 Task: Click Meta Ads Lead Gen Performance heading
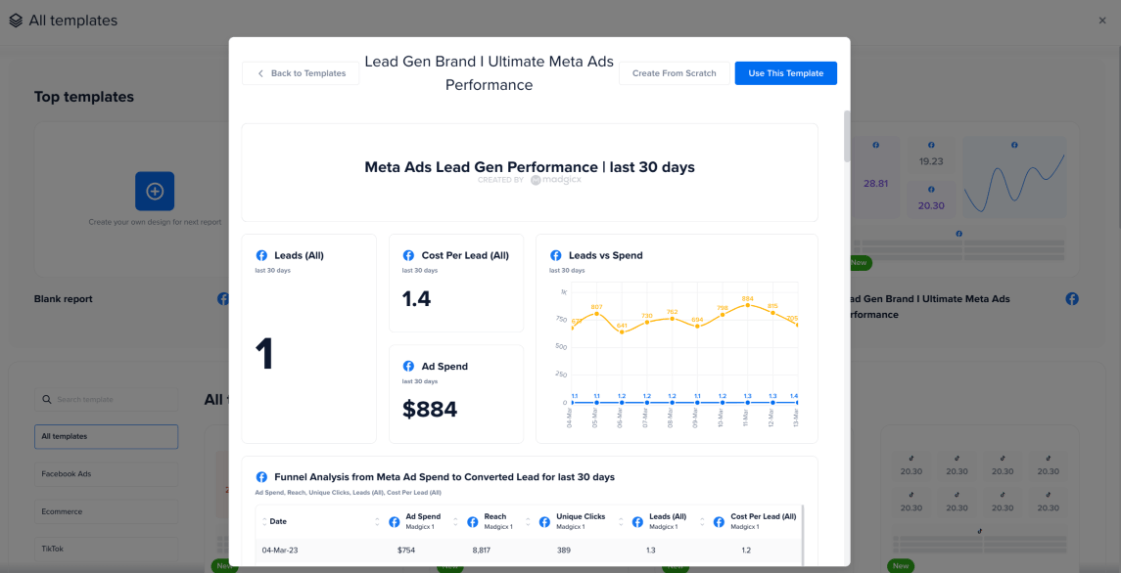click(x=530, y=167)
